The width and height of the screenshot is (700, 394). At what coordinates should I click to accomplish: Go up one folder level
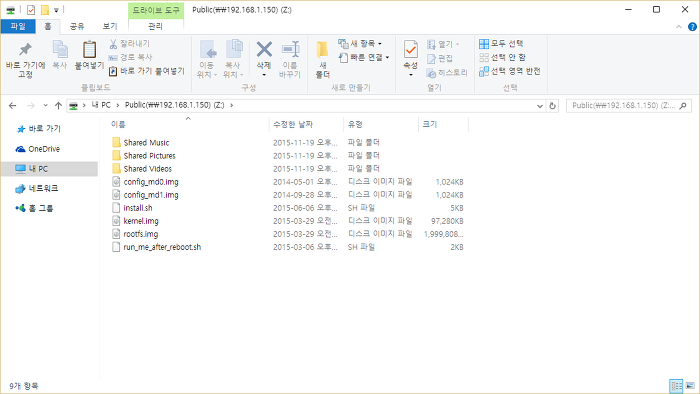point(58,105)
